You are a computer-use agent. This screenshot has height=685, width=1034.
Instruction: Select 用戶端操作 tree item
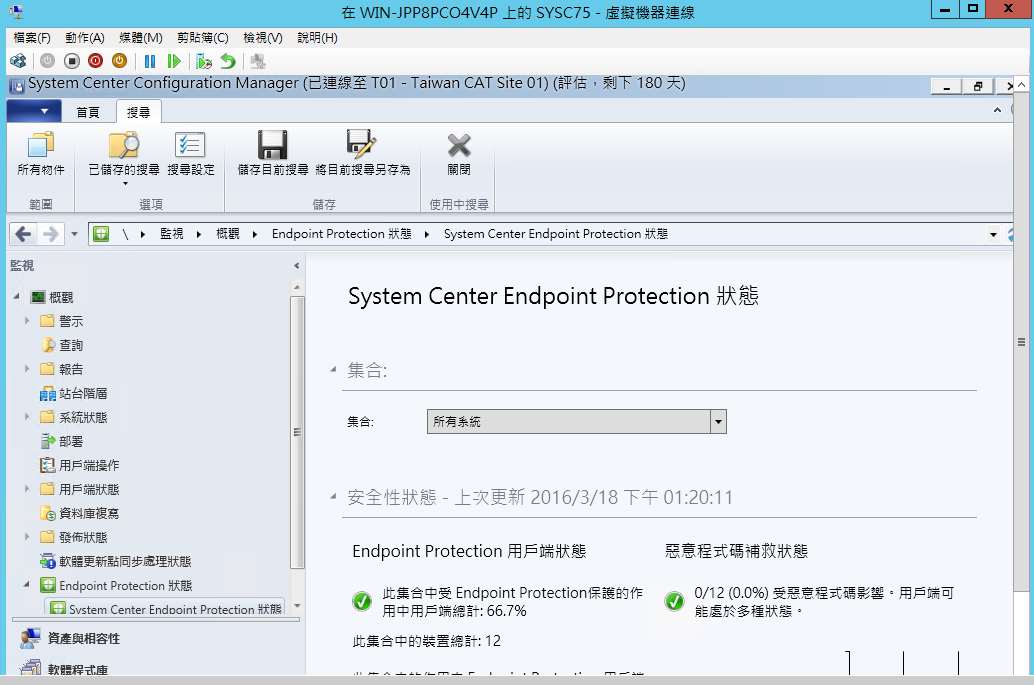(88, 465)
